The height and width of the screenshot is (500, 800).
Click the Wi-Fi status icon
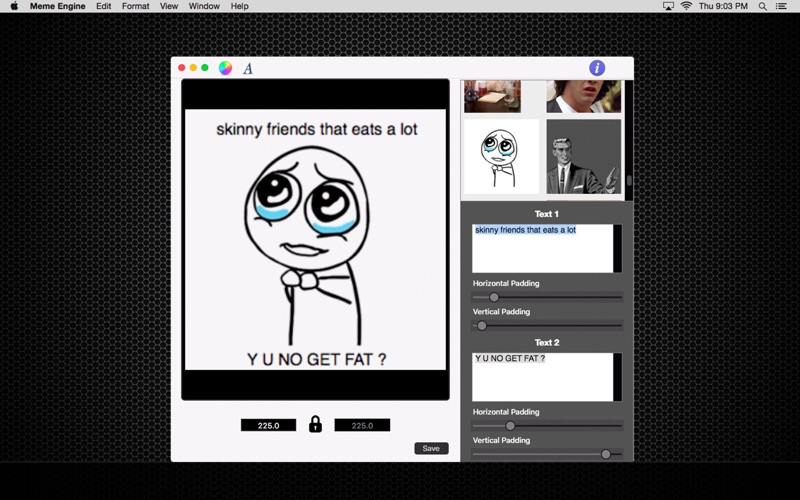pyautogui.click(x=686, y=6)
